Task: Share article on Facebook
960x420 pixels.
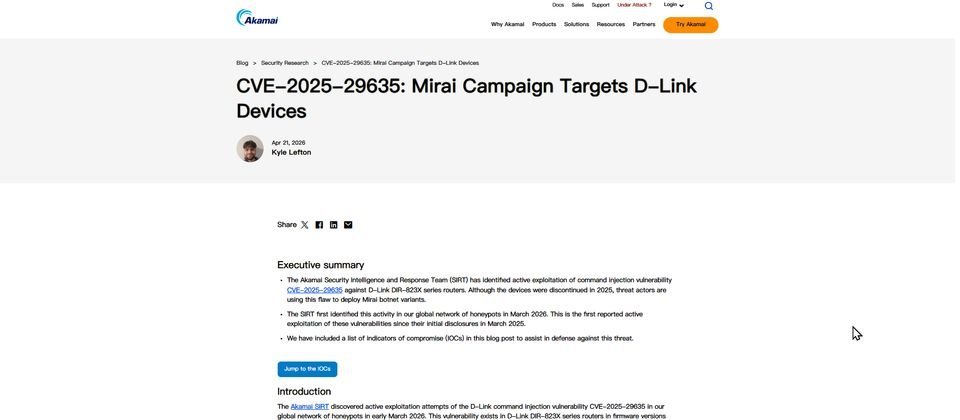Action: pyautogui.click(x=319, y=225)
